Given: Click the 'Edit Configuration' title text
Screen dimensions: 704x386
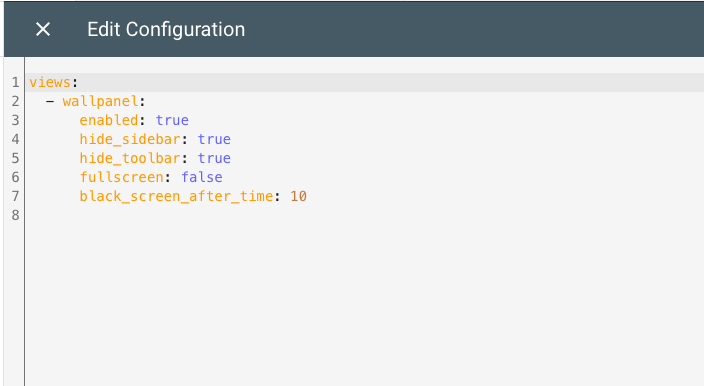Looking at the screenshot, I should point(166,30).
